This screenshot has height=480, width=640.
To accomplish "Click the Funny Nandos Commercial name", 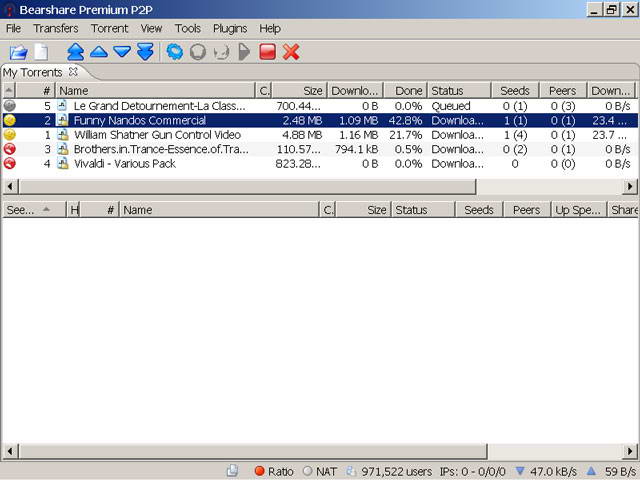I will (x=140, y=120).
